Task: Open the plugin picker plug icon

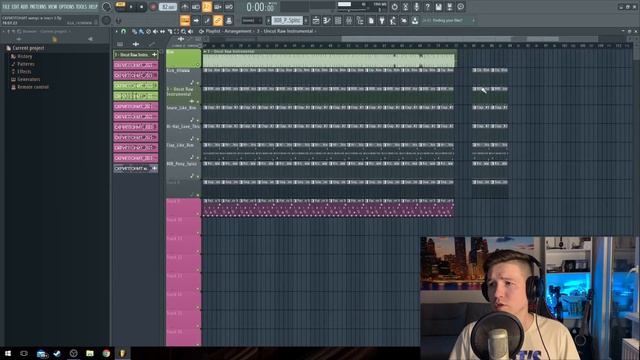Action: 382,20
